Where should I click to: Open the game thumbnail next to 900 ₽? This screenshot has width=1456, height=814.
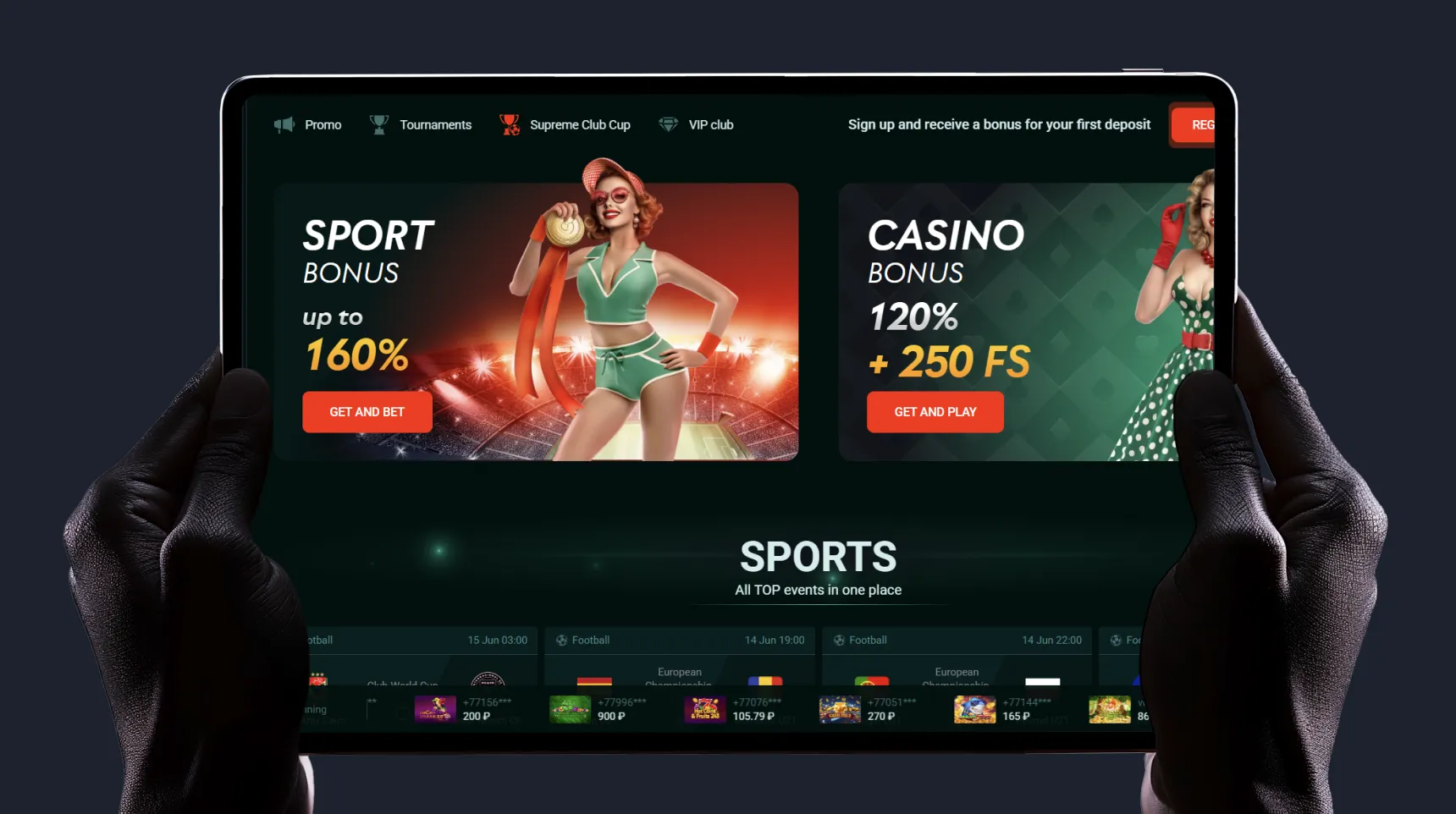[x=570, y=709]
